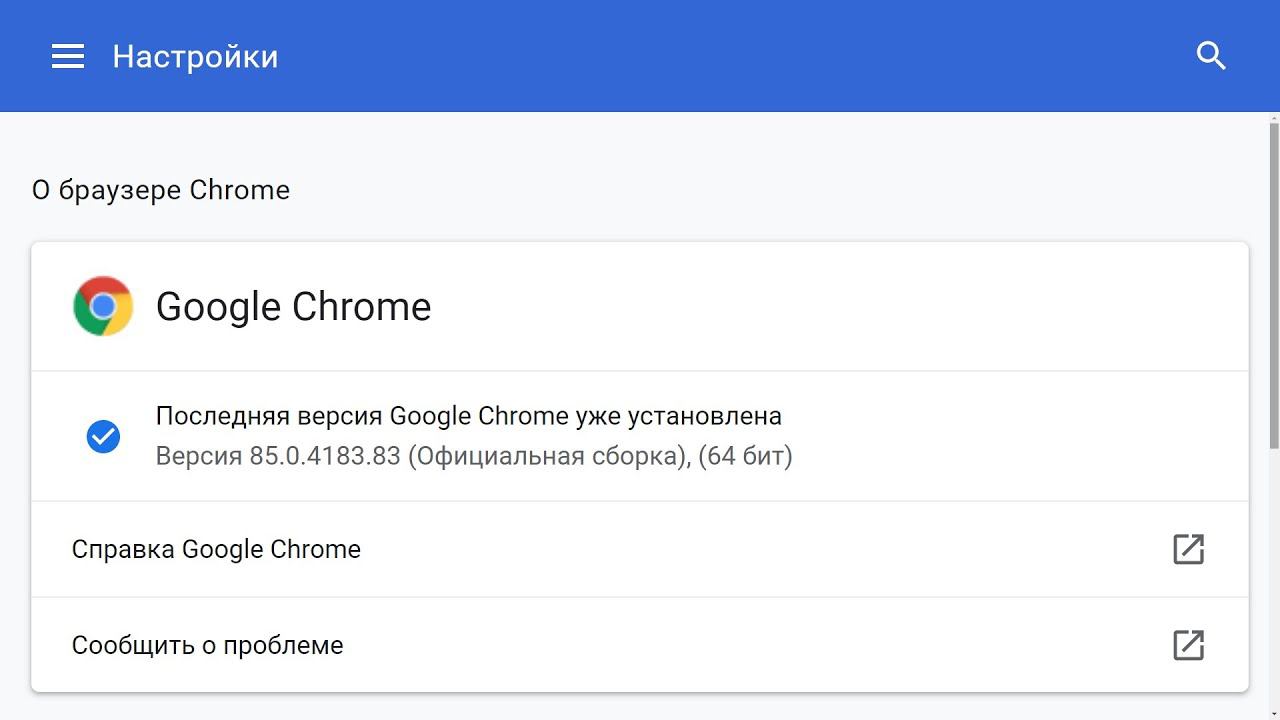Click the О браузере Chrome heading

(161, 190)
